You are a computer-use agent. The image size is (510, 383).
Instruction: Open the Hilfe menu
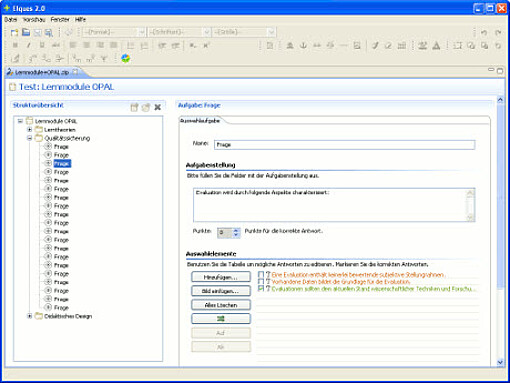pyautogui.click(x=80, y=20)
